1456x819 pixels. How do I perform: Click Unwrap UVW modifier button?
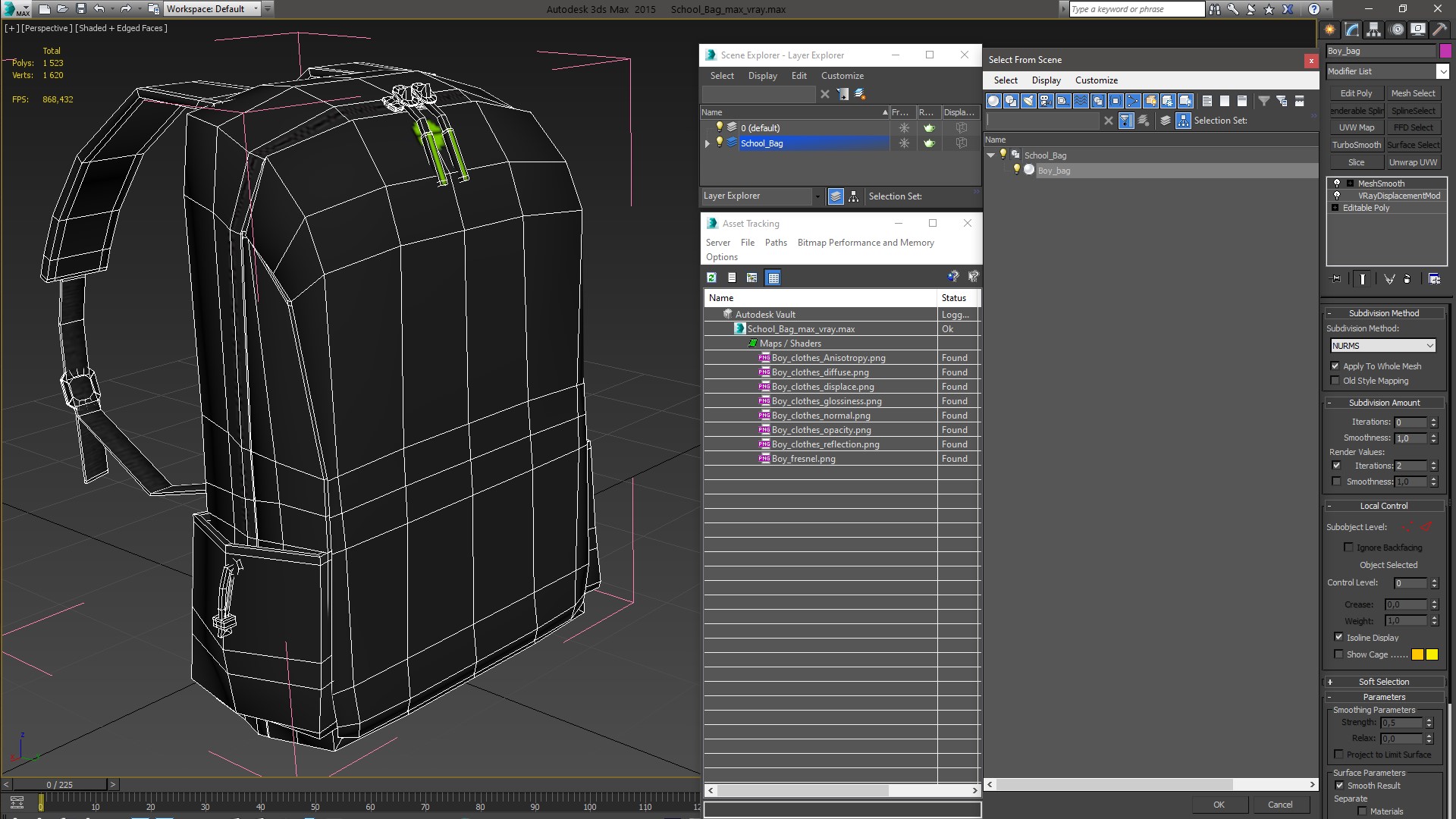[x=1413, y=162]
